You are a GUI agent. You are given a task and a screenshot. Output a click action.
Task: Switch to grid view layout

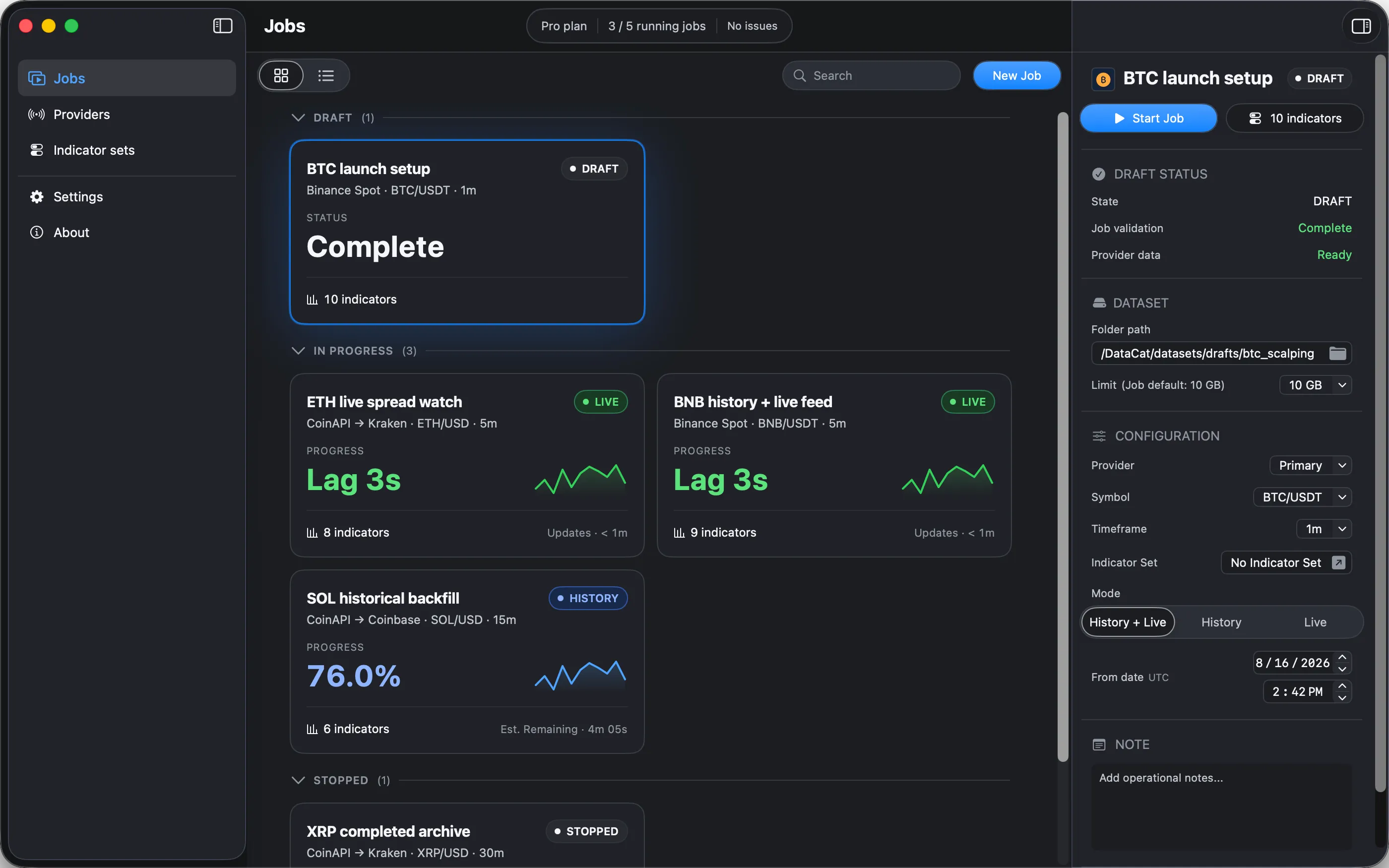click(281, 75)
